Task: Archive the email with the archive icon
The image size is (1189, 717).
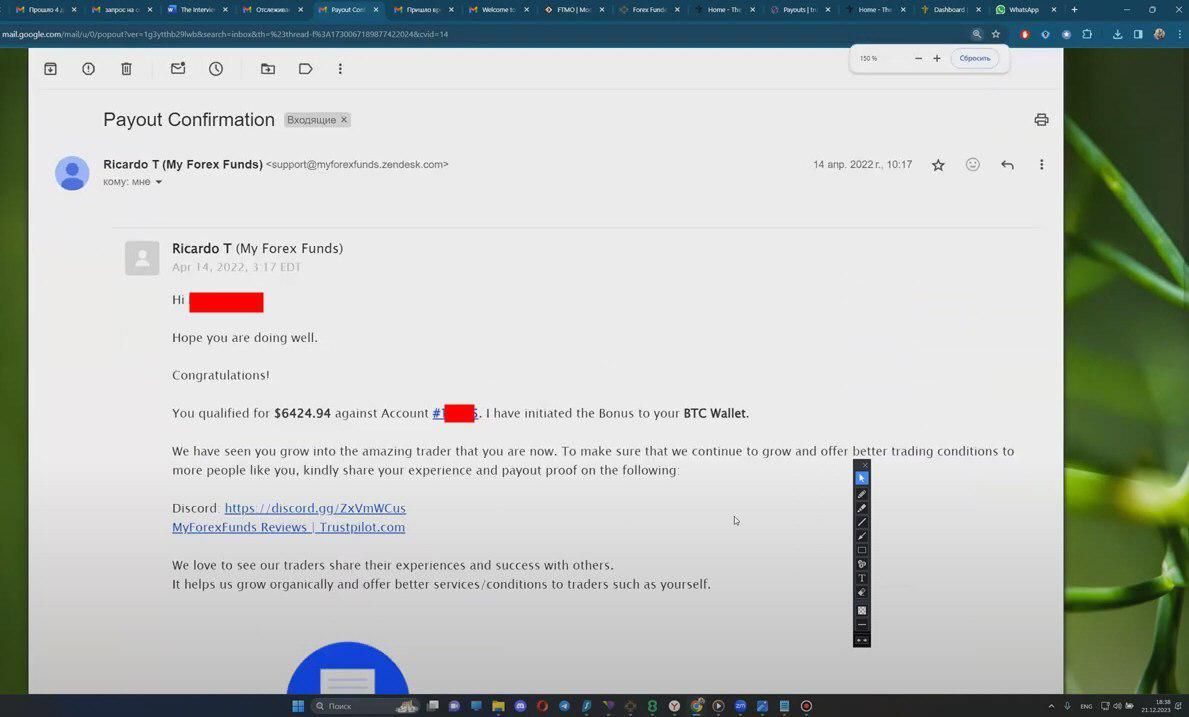Action: pyautogui.click(x=51, y=69)
